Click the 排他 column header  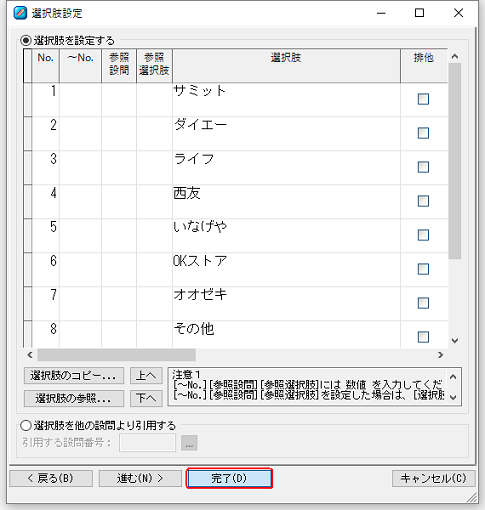424,66
